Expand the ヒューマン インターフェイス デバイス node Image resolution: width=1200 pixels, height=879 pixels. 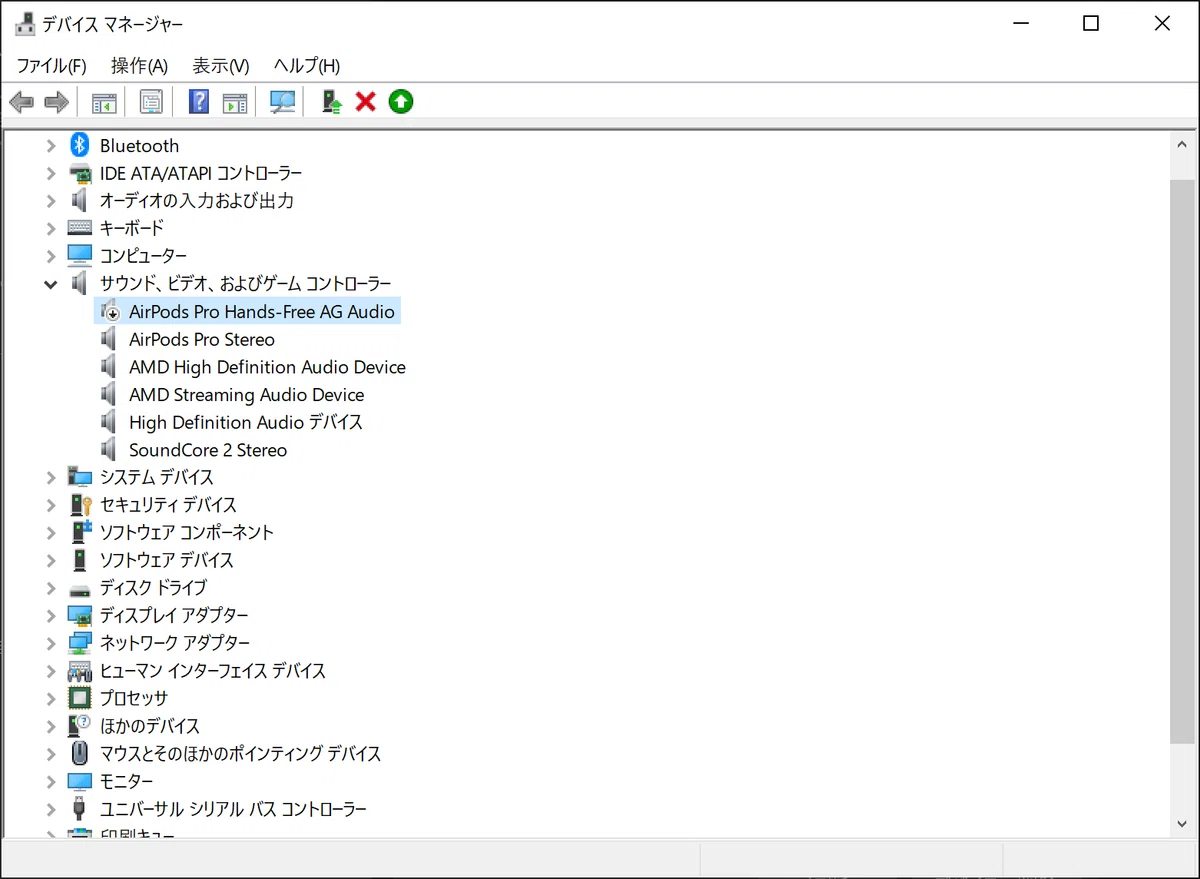point(50,671)
